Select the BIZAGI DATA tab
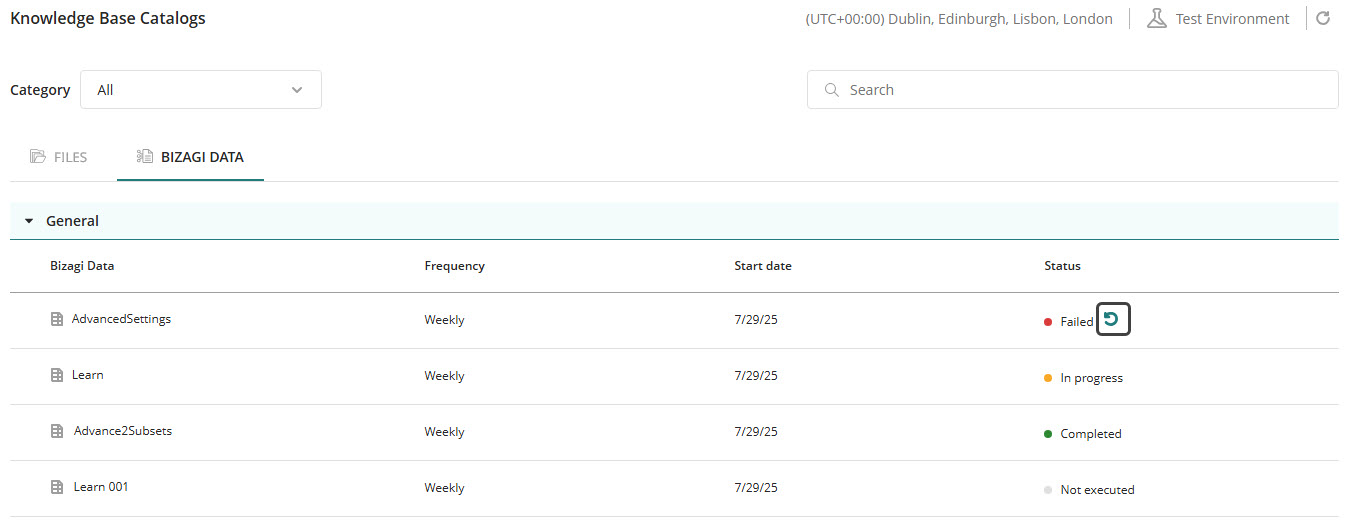This screenshot has height=522, width=1347. (190, 157)
